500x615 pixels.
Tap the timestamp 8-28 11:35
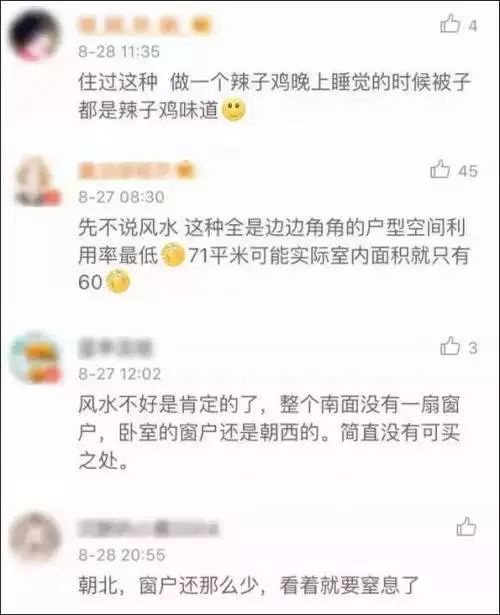pyautogui.click(x=119, y=51)
